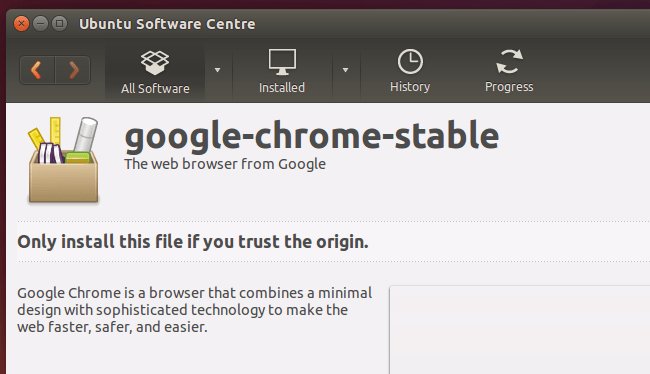Expand the All Software dropdown arrow
The image size is (650, 374).
[x=217, y=70]
